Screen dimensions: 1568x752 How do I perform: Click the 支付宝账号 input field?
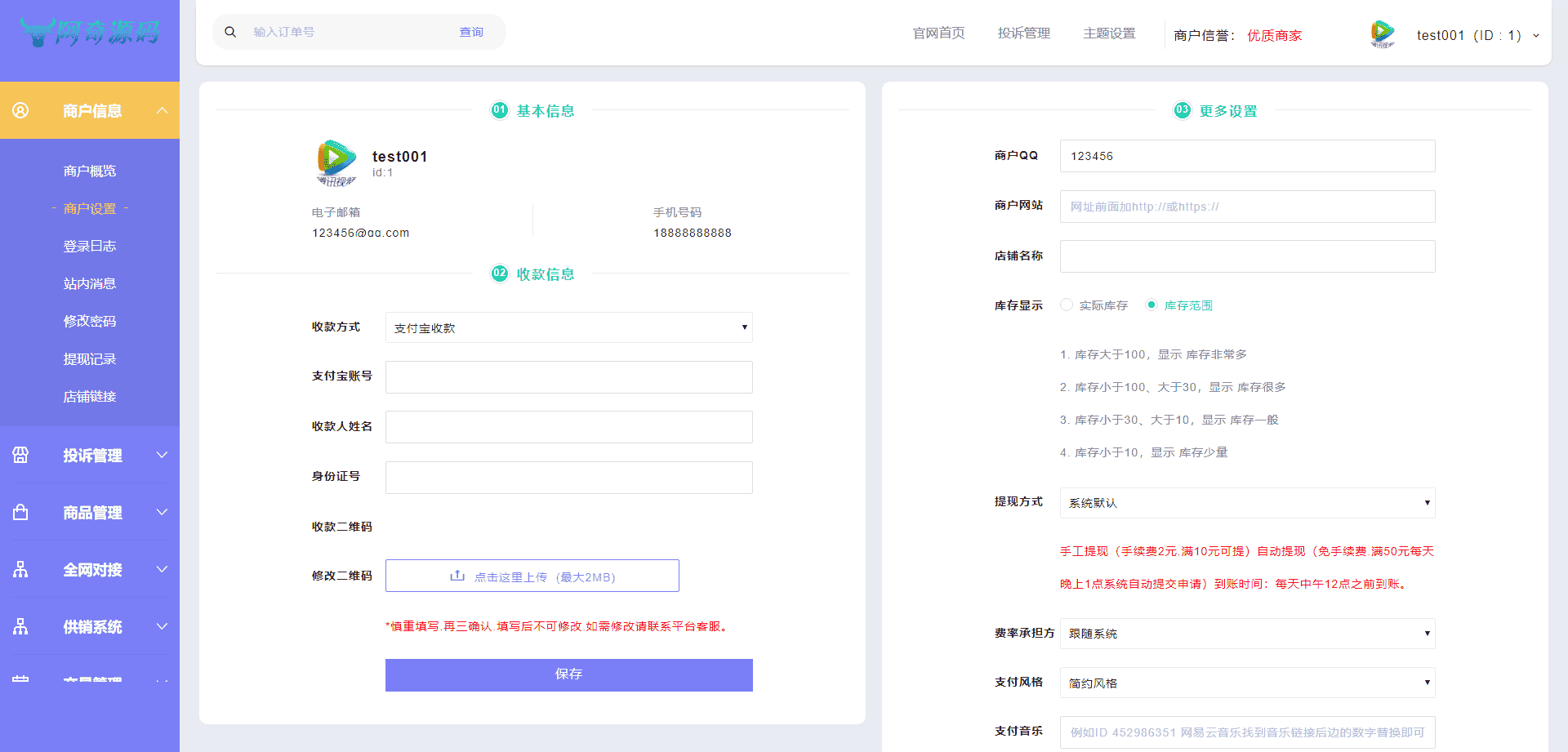coord(568,377)
